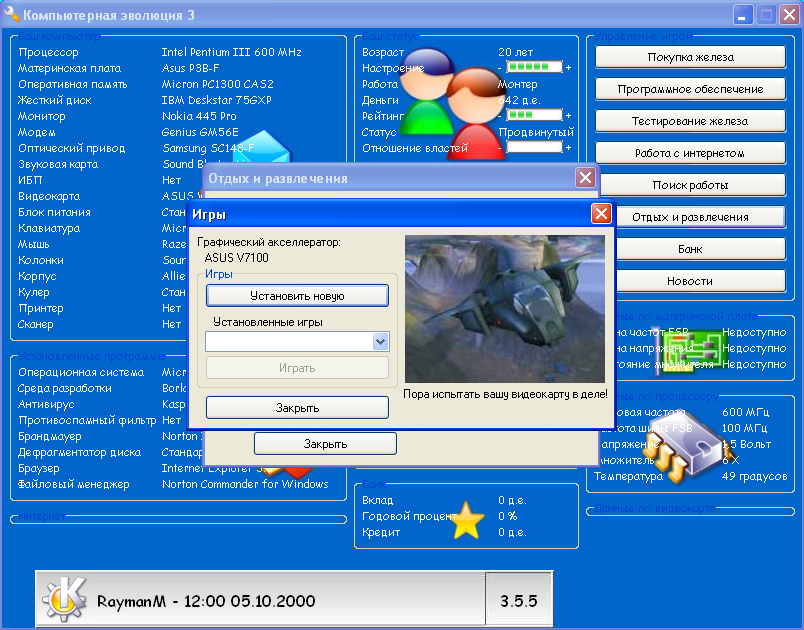
Task: Click the greyed Играть button
Action: pyautogui.click(x=297, y=368)
